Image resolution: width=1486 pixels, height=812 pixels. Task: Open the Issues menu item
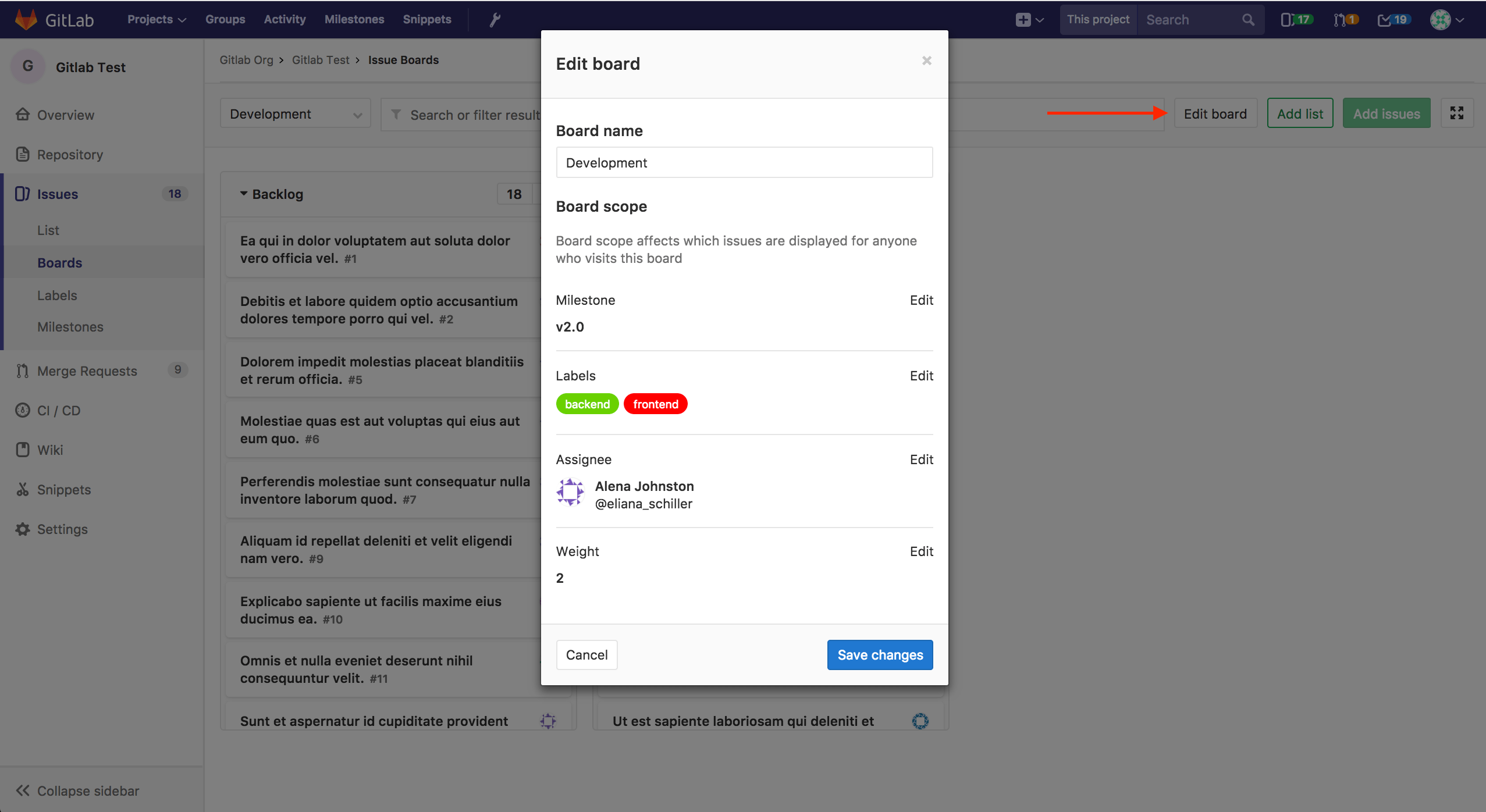point(57,194)
